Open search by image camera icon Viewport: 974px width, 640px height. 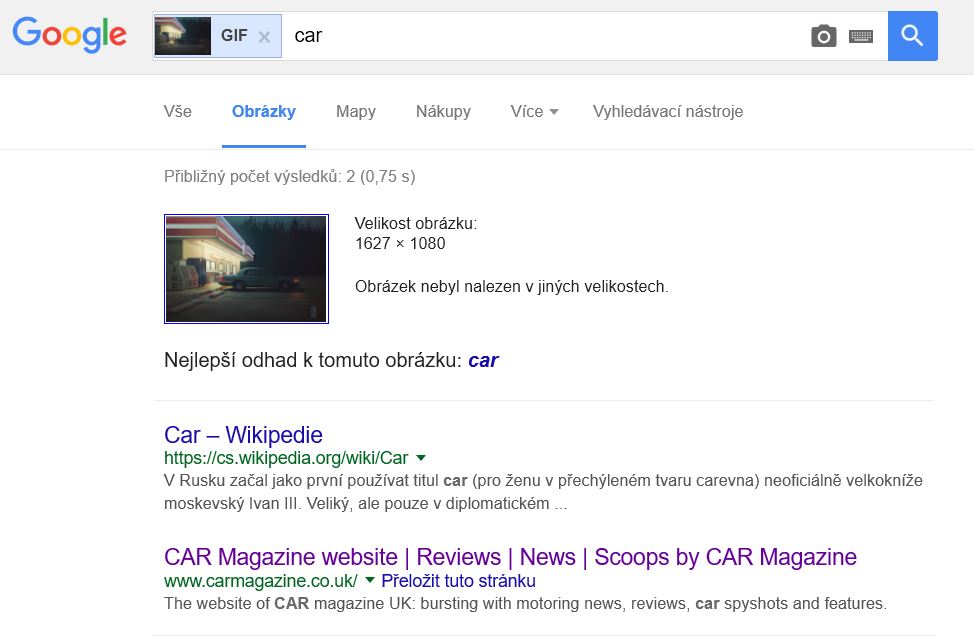click(824, 36)
